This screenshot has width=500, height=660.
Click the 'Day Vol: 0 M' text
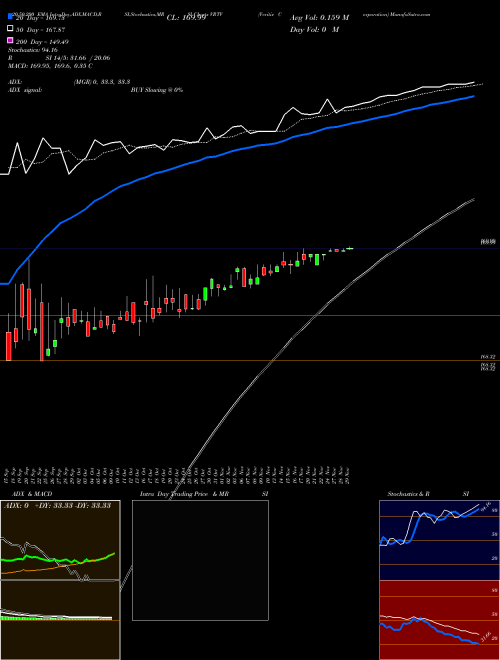click(x=314, y=29)
